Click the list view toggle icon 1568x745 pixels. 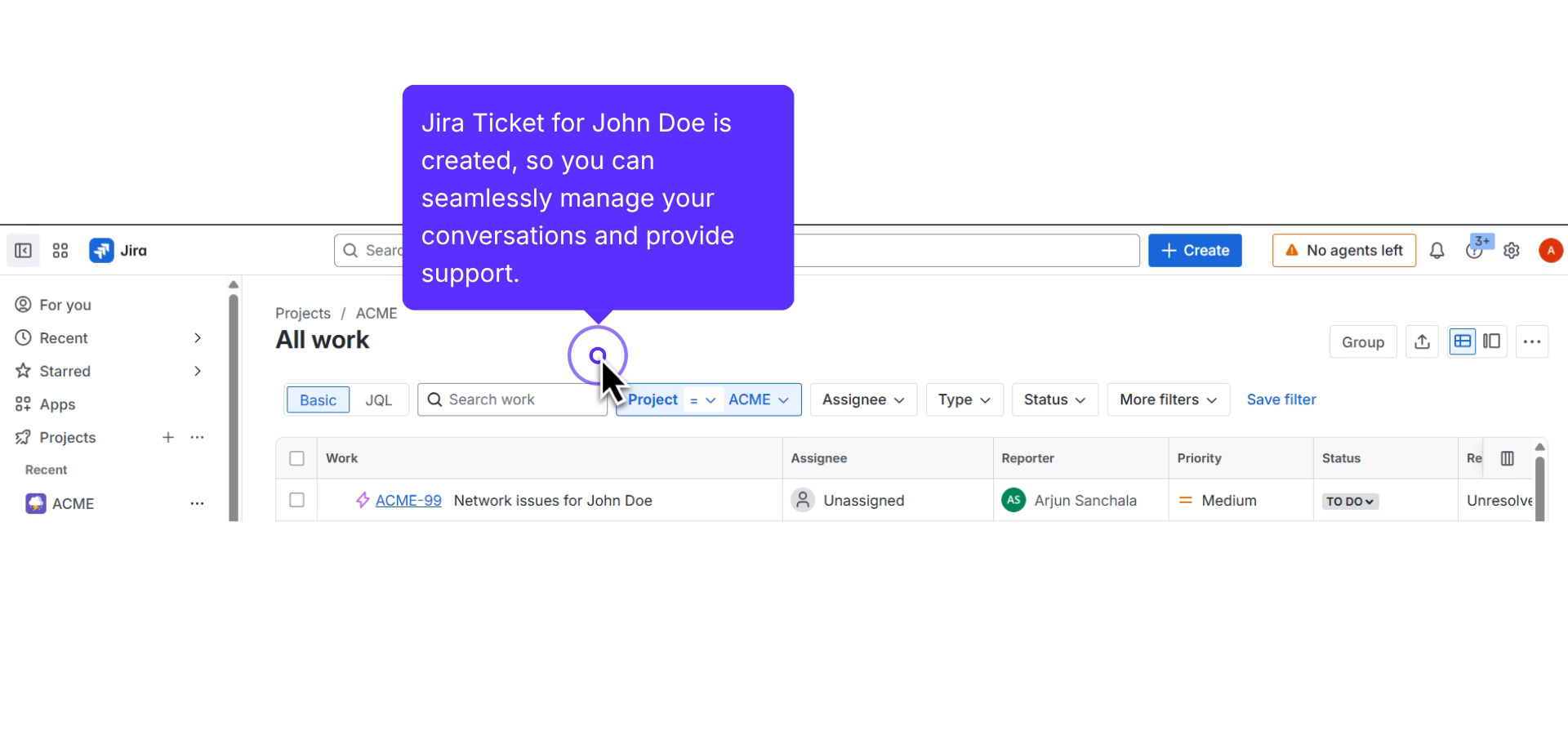click(1463, 341)
